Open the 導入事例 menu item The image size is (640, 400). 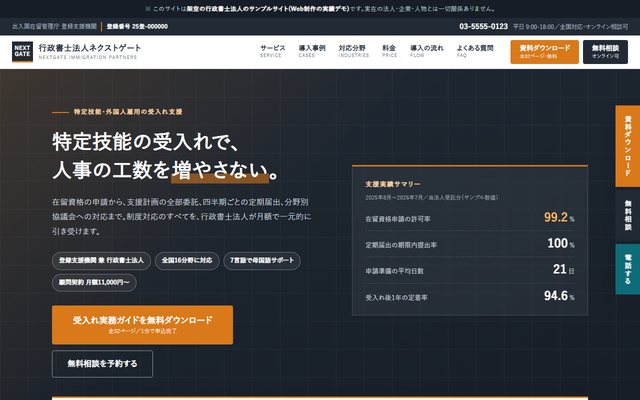coord(312,51)
